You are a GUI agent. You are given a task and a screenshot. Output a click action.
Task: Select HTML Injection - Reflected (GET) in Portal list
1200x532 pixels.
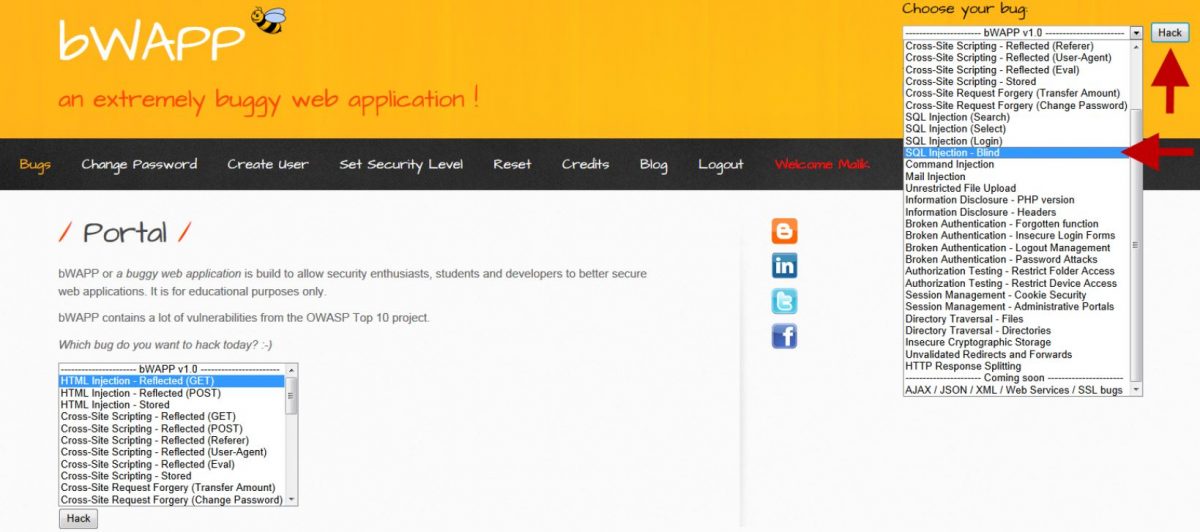pyautogui.click(x=171, y=381)
